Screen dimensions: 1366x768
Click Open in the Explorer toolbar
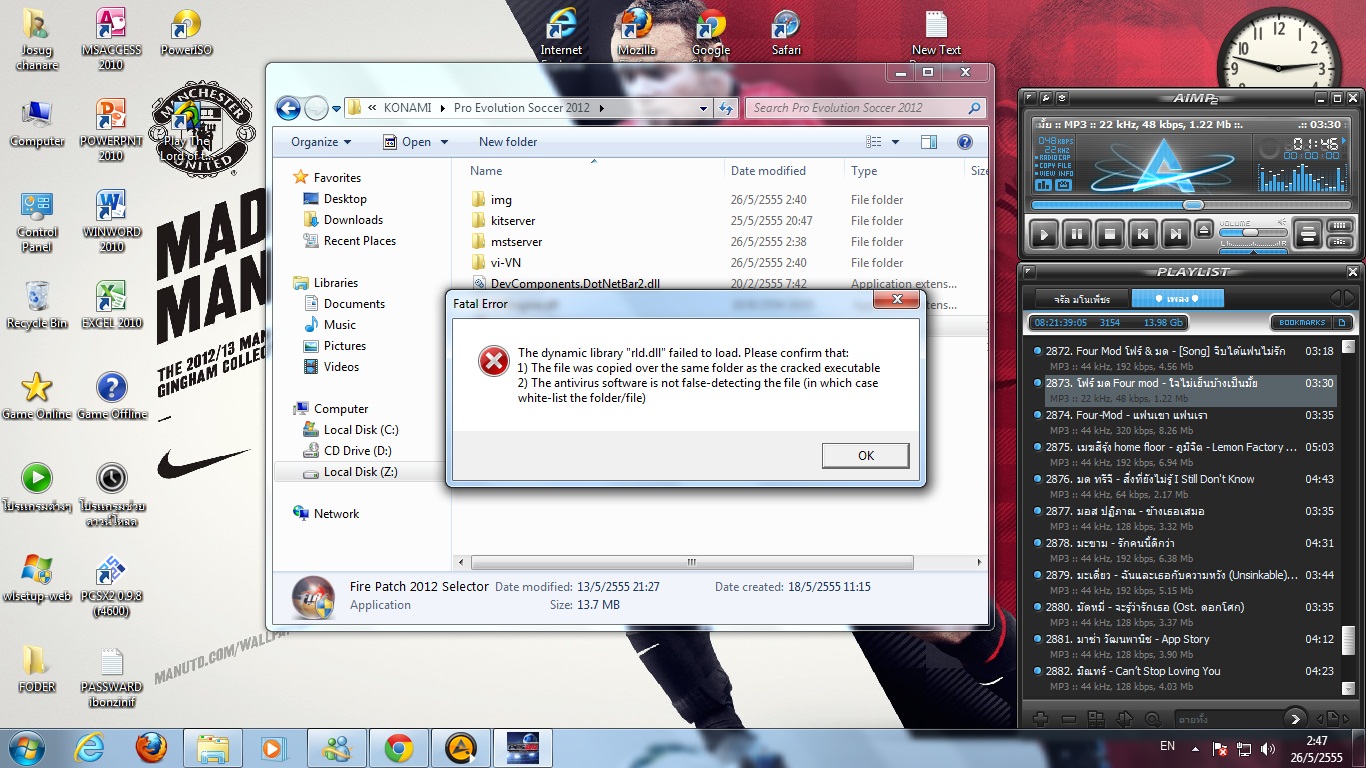pos(407,142)
